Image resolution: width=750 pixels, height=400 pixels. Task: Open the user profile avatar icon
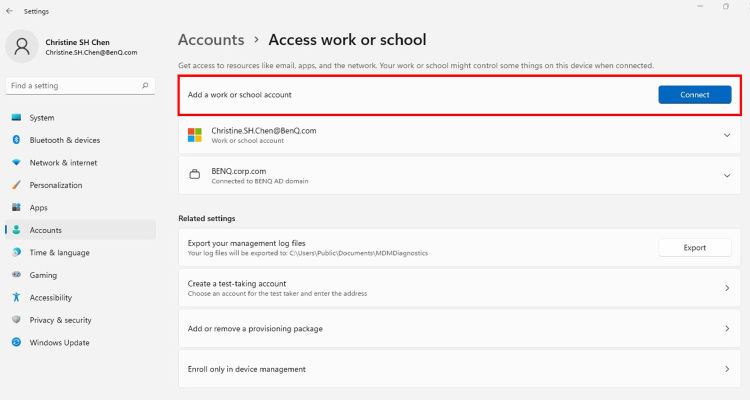coord(22,46)
